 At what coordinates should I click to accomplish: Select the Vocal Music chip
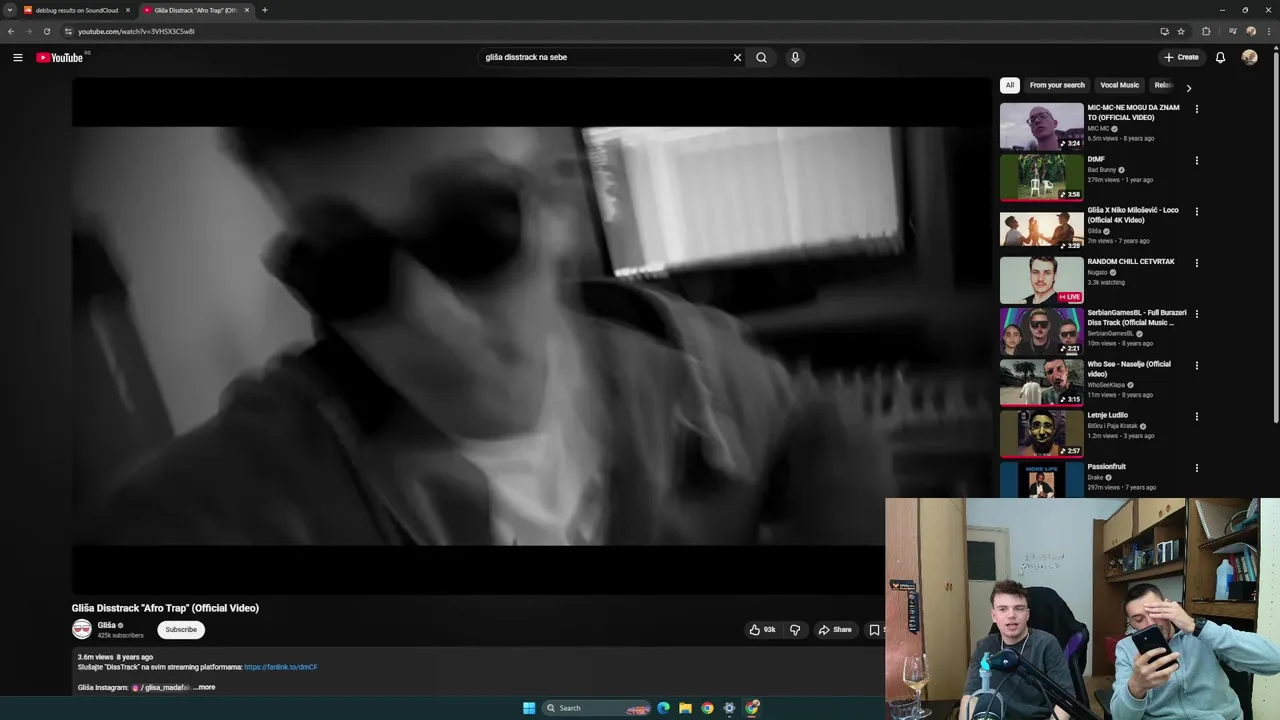tap(1119, 85)
